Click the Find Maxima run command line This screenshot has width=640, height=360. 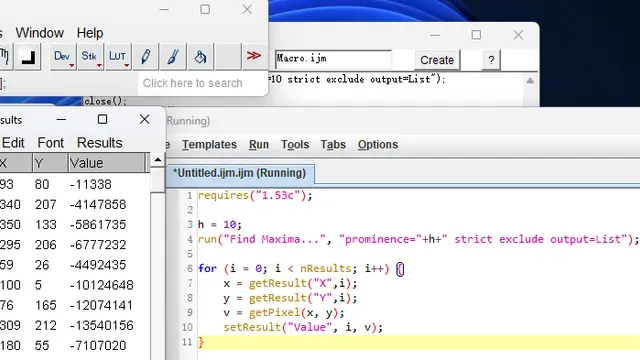(418, 239)
